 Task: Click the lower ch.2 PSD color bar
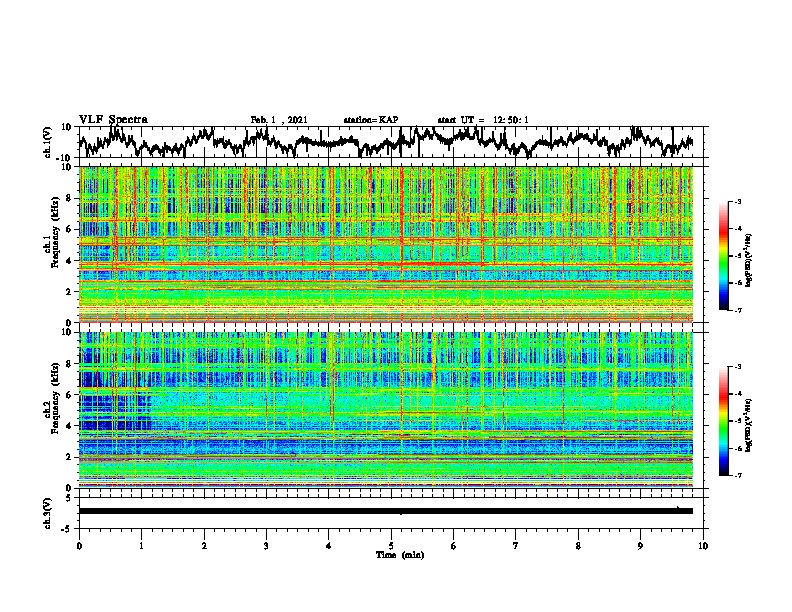[x=723, y=421]
